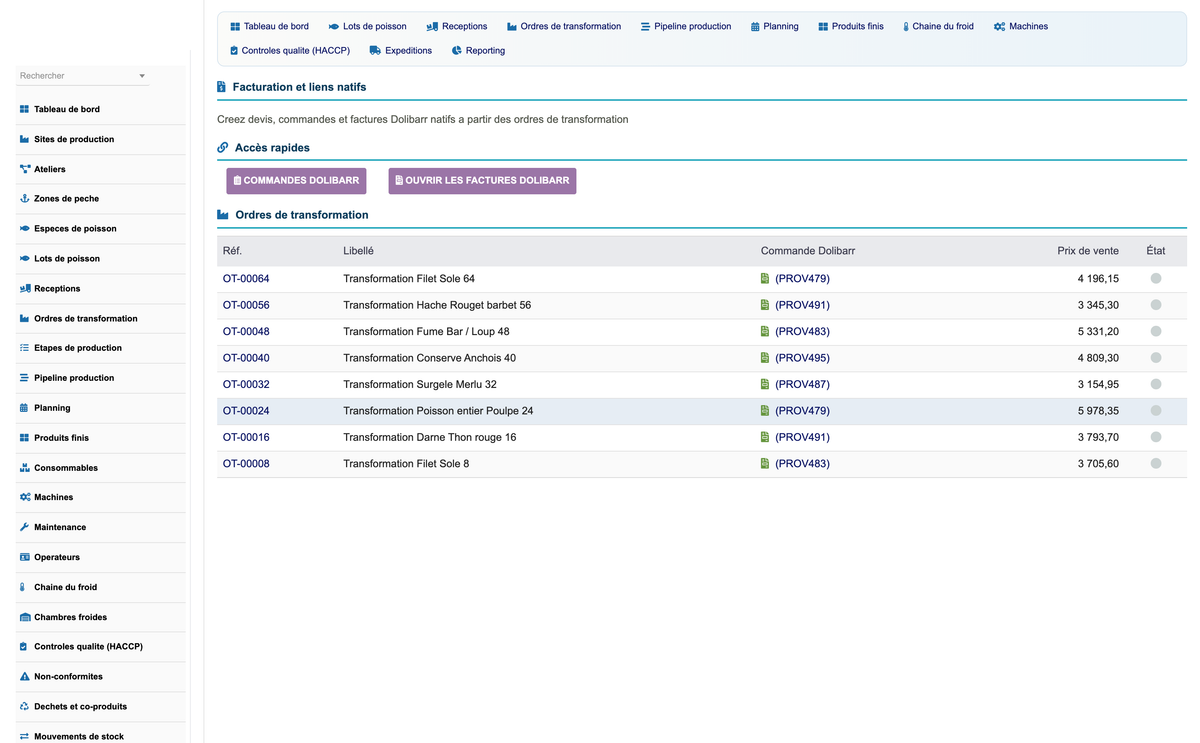Click the Non-conformites warning icon
This screenshot has width=1200, height=743.
coord(24,677)
